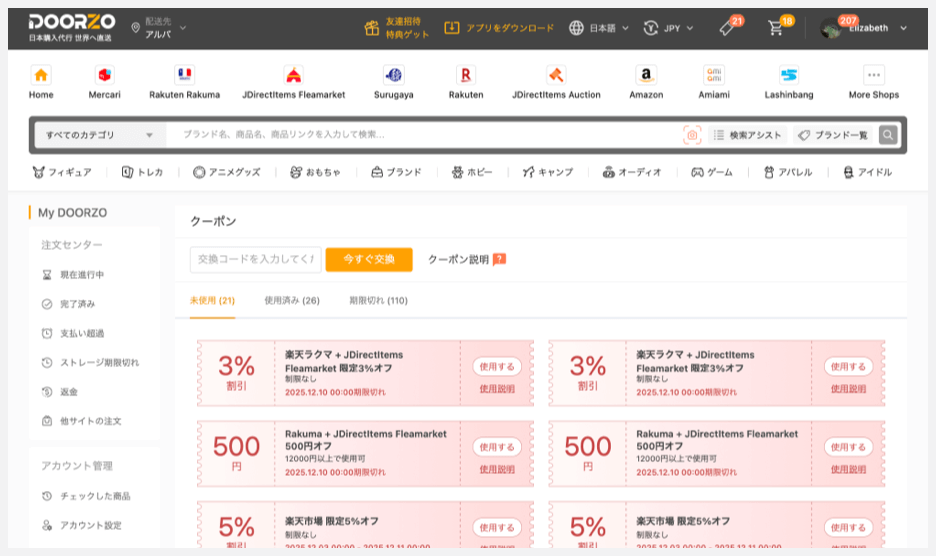Open the Lashinbang shop icon
Viewport: 936px width, 556px height.
coord(789,75)
